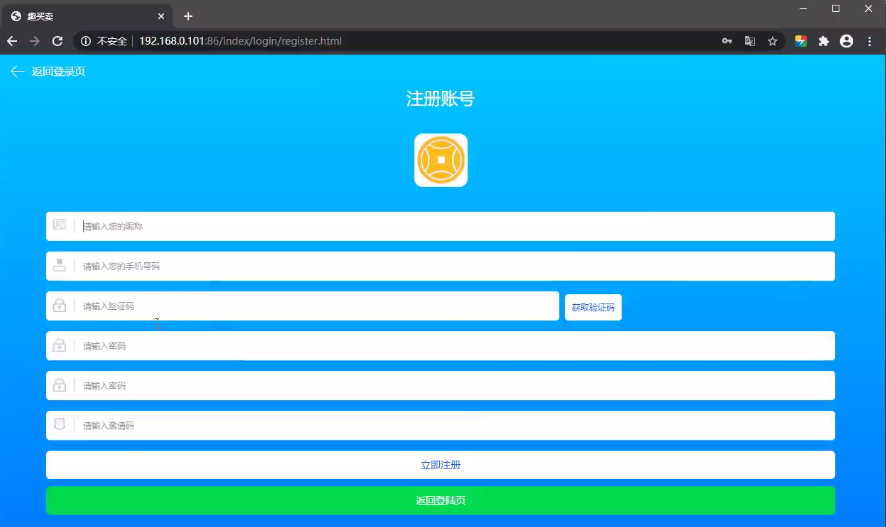Click the nickname field's card icon
Screen dimensions: 886x527
point(60,225)
